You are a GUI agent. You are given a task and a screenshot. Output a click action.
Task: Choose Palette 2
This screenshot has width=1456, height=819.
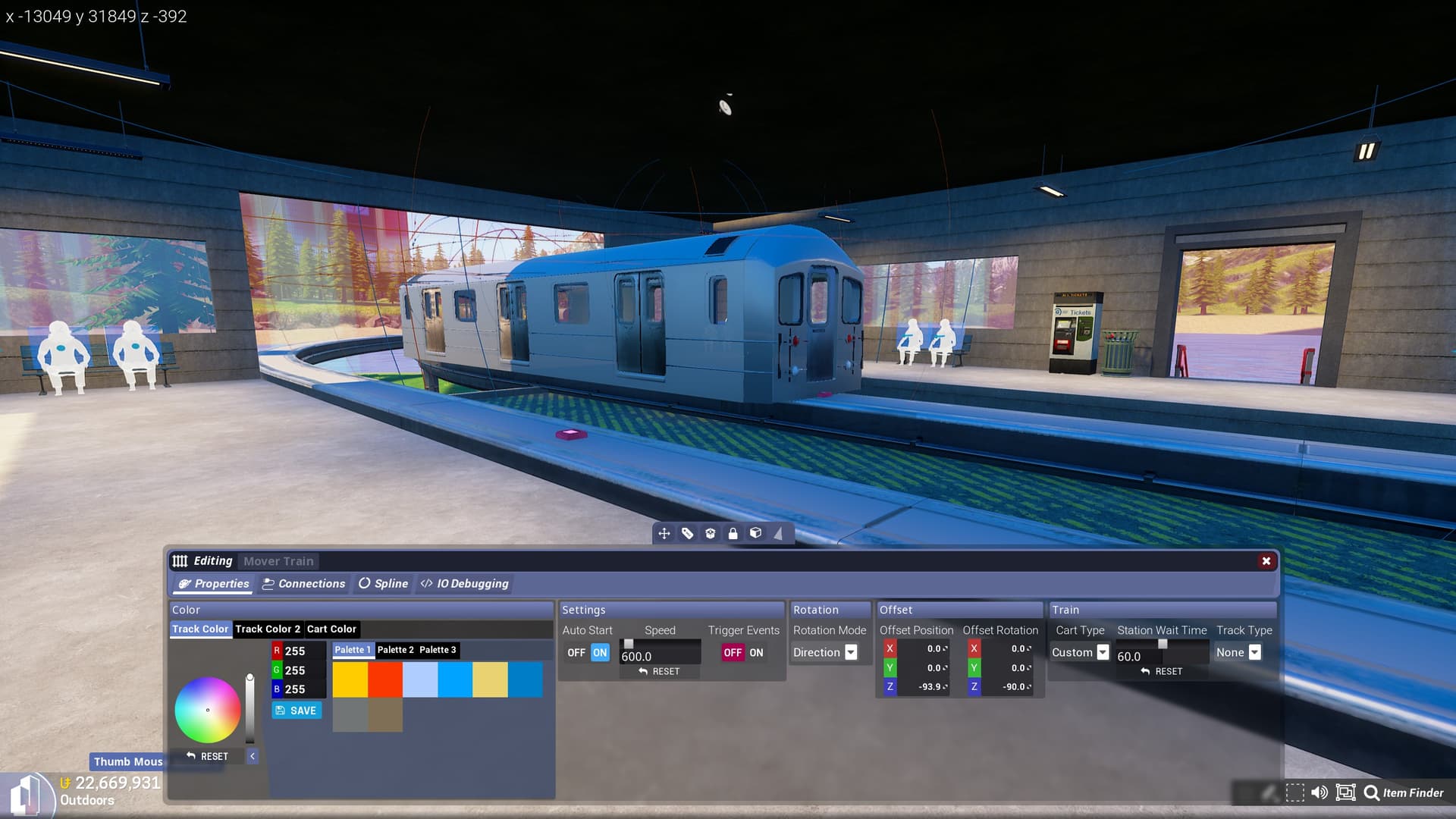tap(395, 650)
